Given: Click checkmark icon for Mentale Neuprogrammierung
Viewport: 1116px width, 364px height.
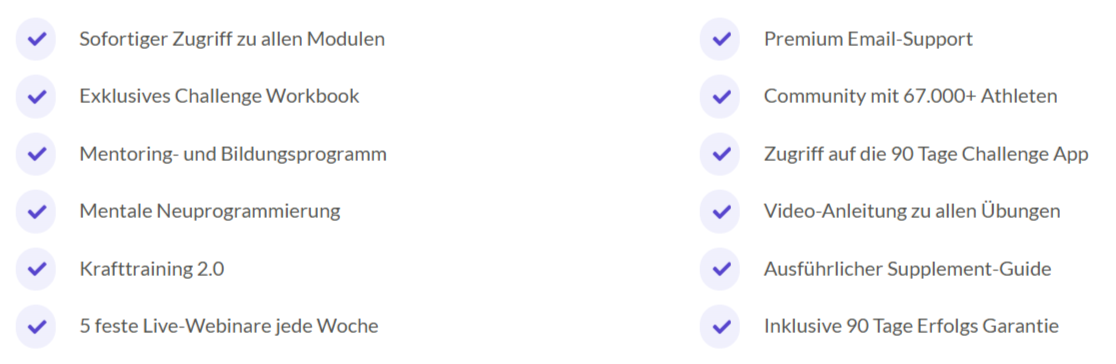Looking at the screenshot, I should point(36,212).
